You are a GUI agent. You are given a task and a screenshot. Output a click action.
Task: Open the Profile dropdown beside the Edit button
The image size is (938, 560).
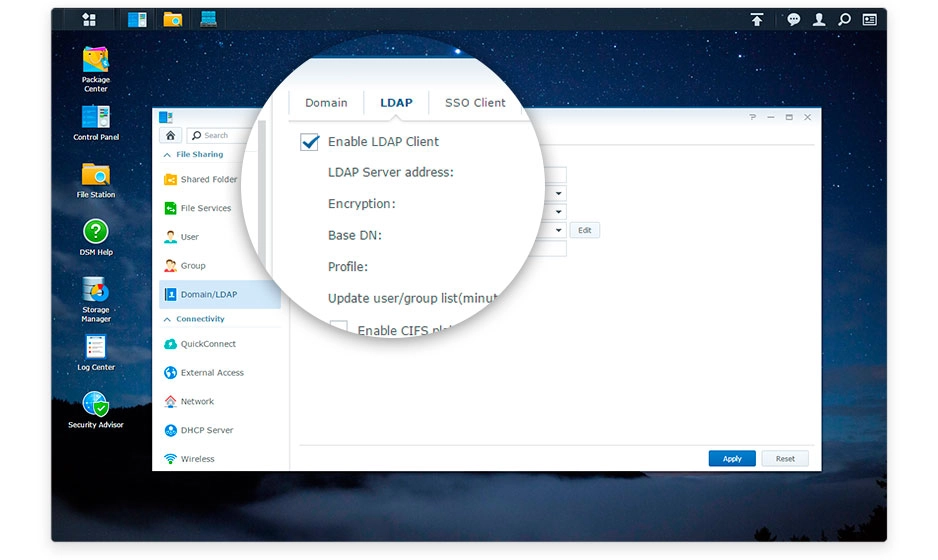(558, 230)
